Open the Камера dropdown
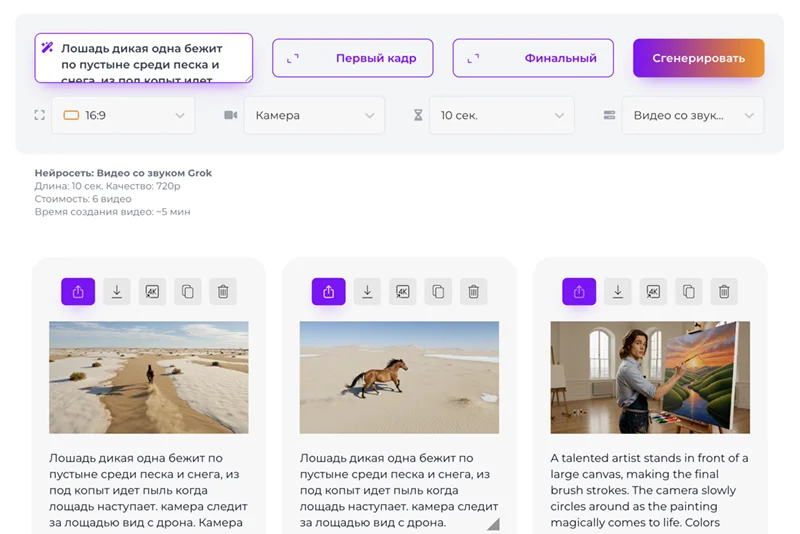 click(x=314, y=115)
